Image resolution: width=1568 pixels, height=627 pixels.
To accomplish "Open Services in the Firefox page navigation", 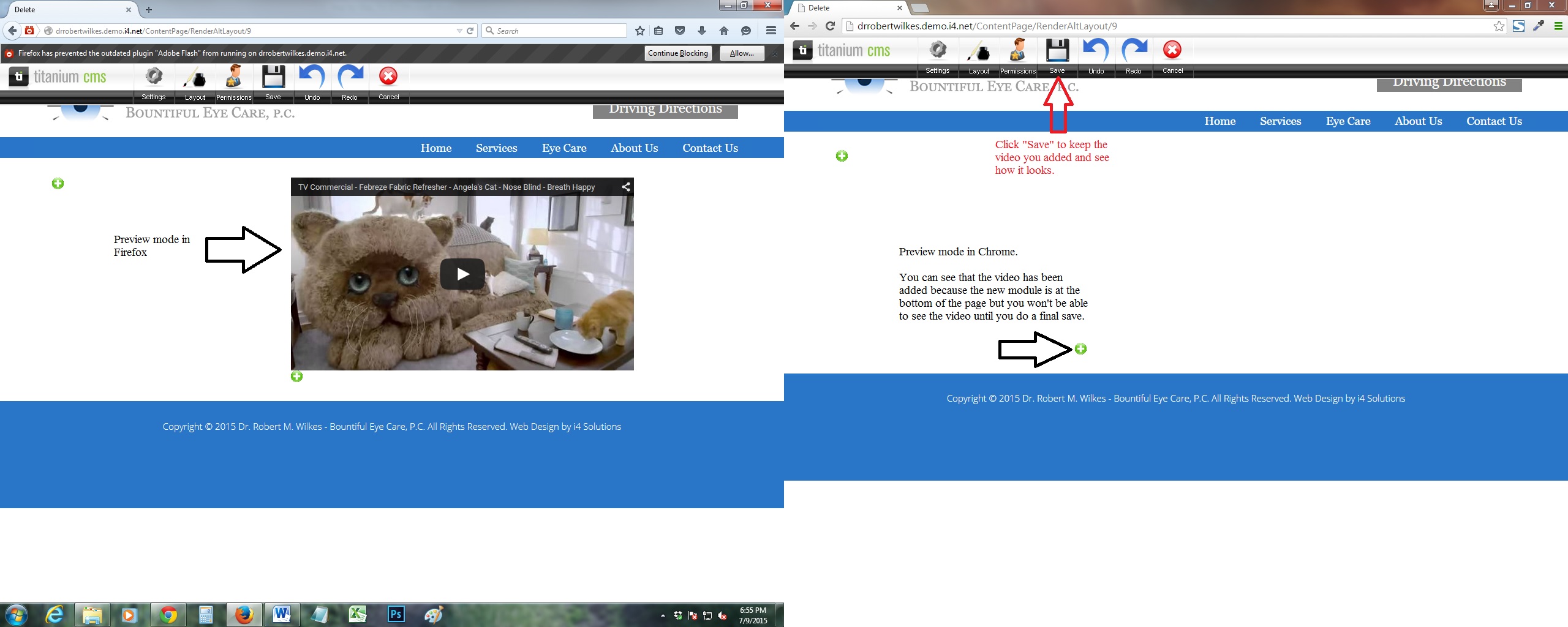I will [496, 148].
